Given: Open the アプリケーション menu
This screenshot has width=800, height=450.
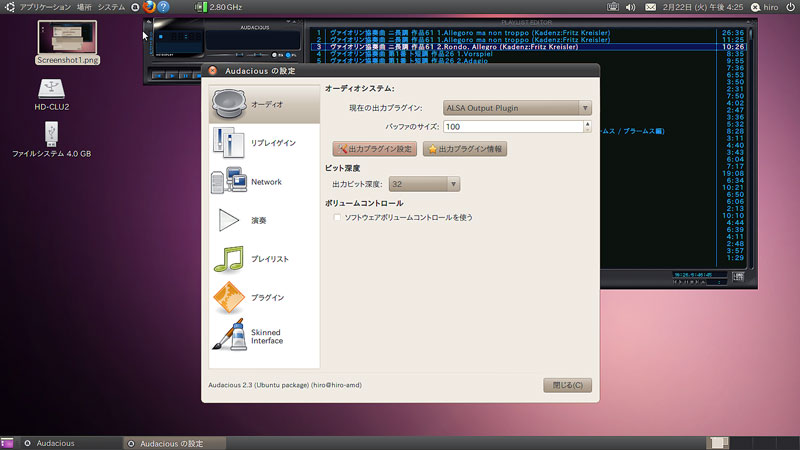Looking at the screenshot, I should 45,7.
